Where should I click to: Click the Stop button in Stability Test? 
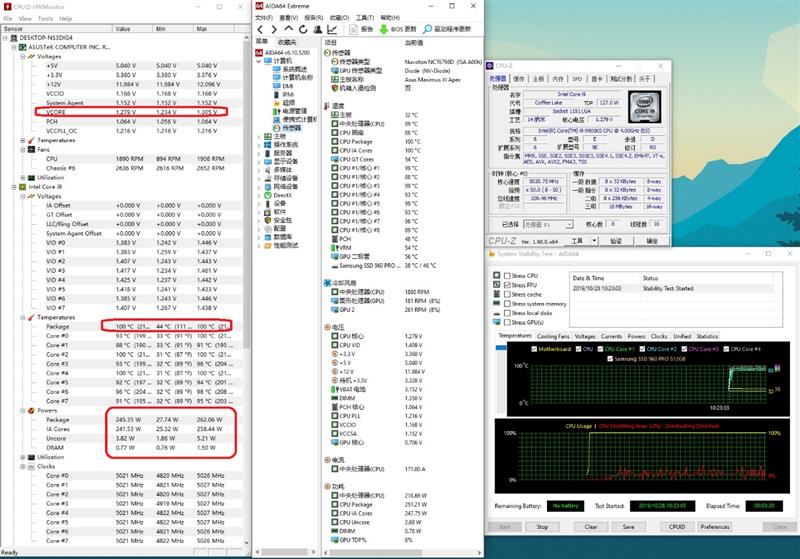(x=542, y=527)
